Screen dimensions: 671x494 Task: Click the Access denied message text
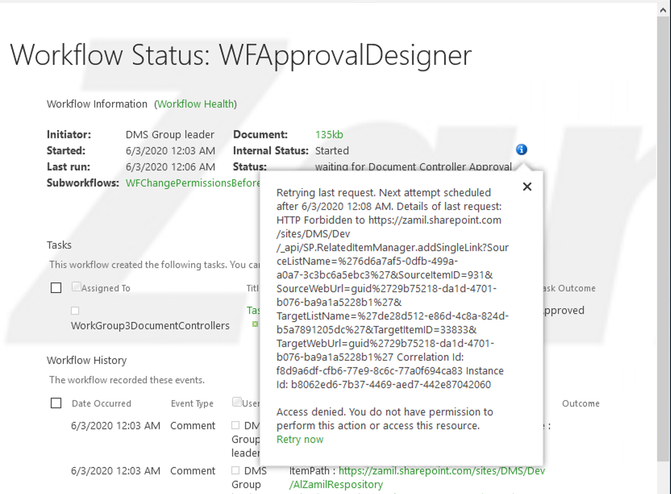point(385,419)
